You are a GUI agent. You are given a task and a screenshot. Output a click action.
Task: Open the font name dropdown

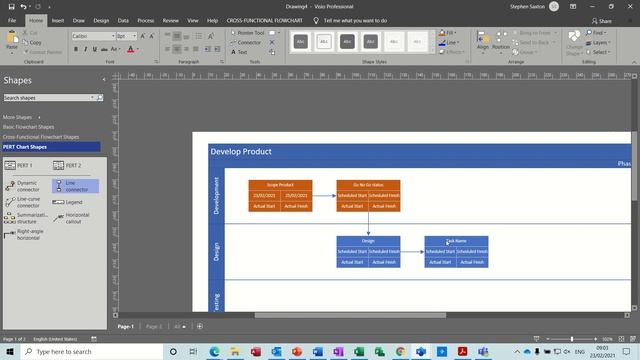pyautogui.click(x=113, y=36)
